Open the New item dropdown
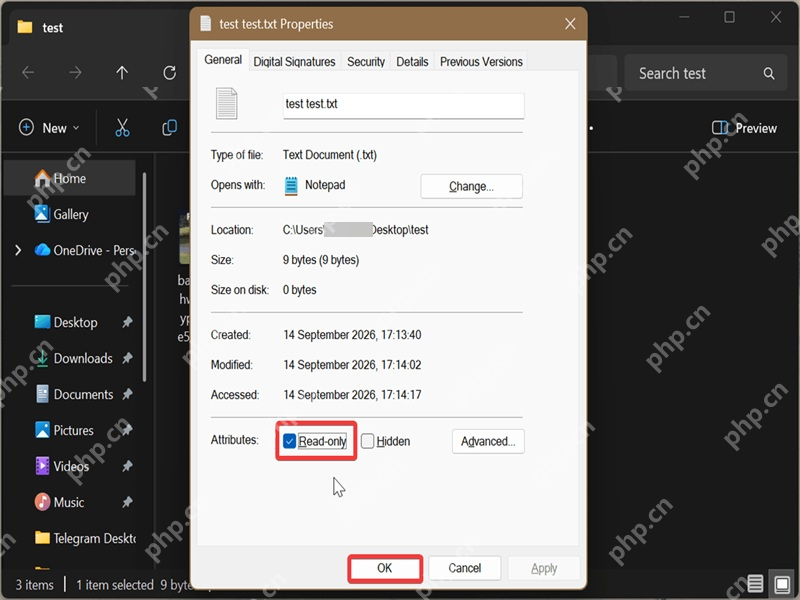This screenshot has width=800, height=600. coord(49,128)
